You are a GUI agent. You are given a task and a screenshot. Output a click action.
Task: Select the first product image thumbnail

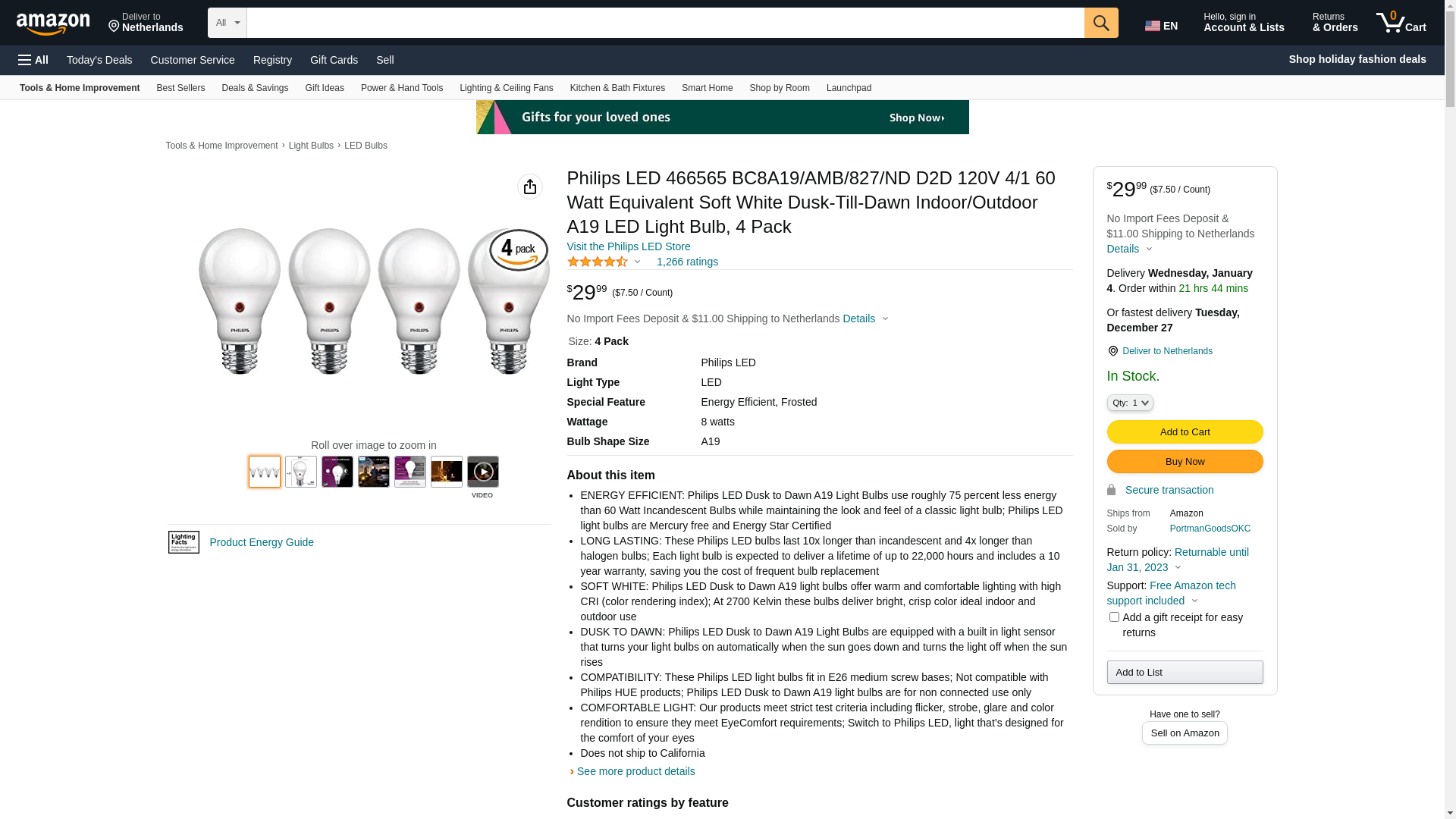click(x=265, y=472)
